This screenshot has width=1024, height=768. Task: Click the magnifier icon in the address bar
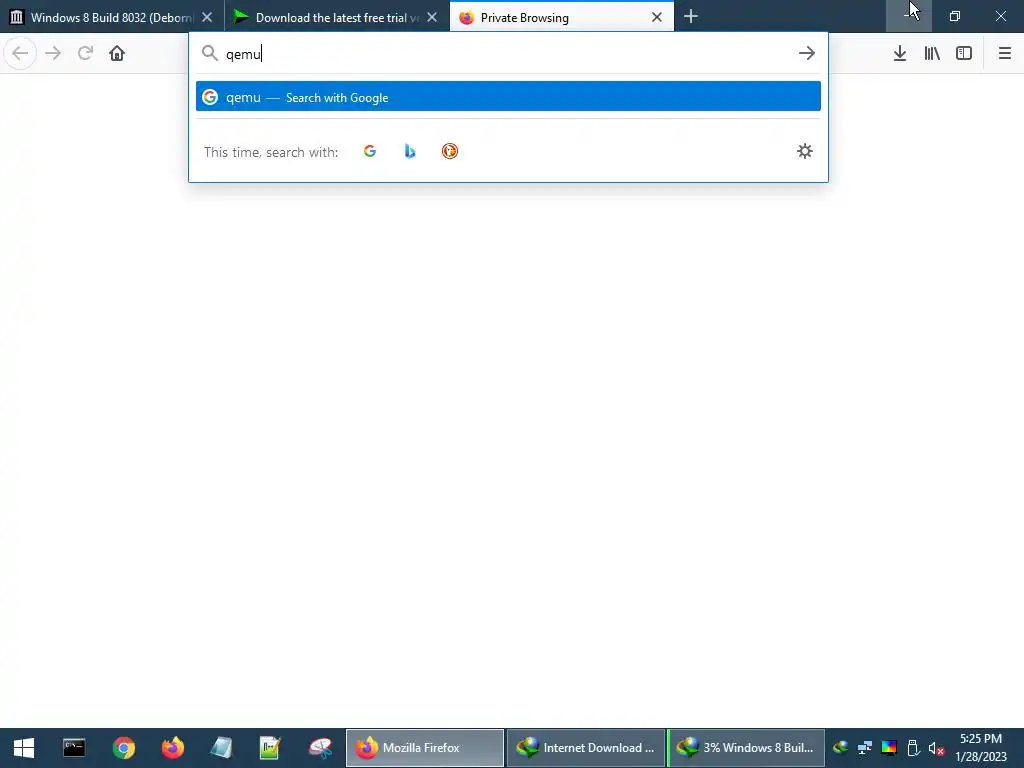pyautogui.click(x=210, y=53)
